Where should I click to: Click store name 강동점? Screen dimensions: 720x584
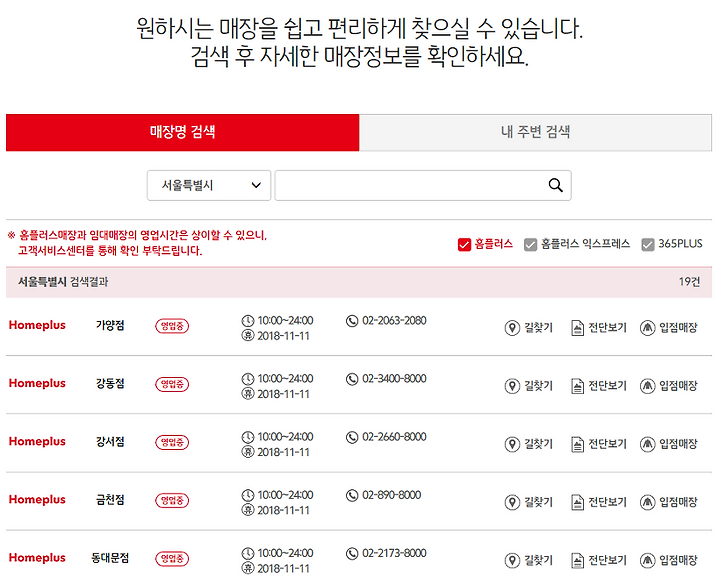[x=110, y=384]
